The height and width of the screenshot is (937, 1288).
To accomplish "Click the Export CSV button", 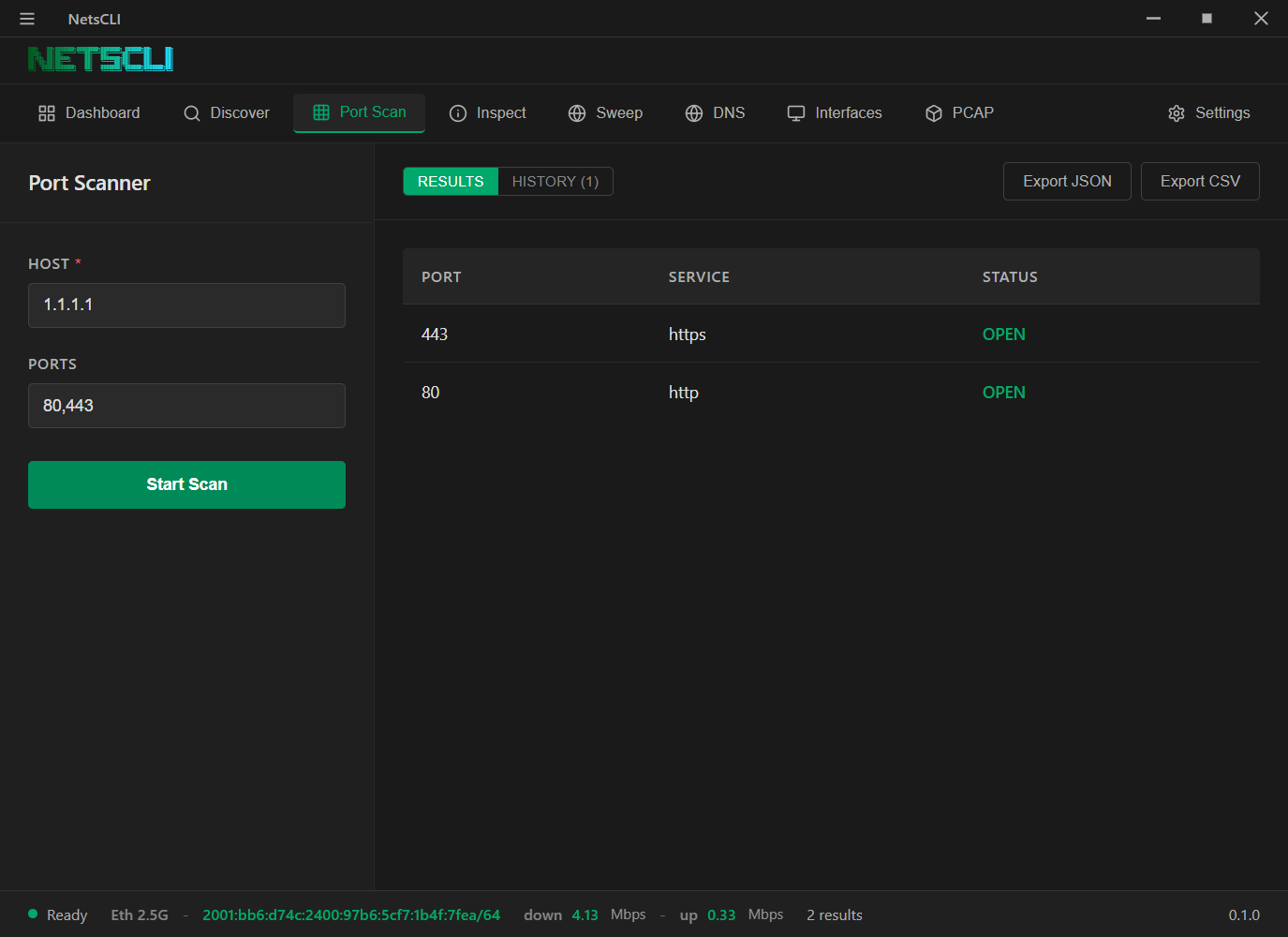I will coord(1200,181).
